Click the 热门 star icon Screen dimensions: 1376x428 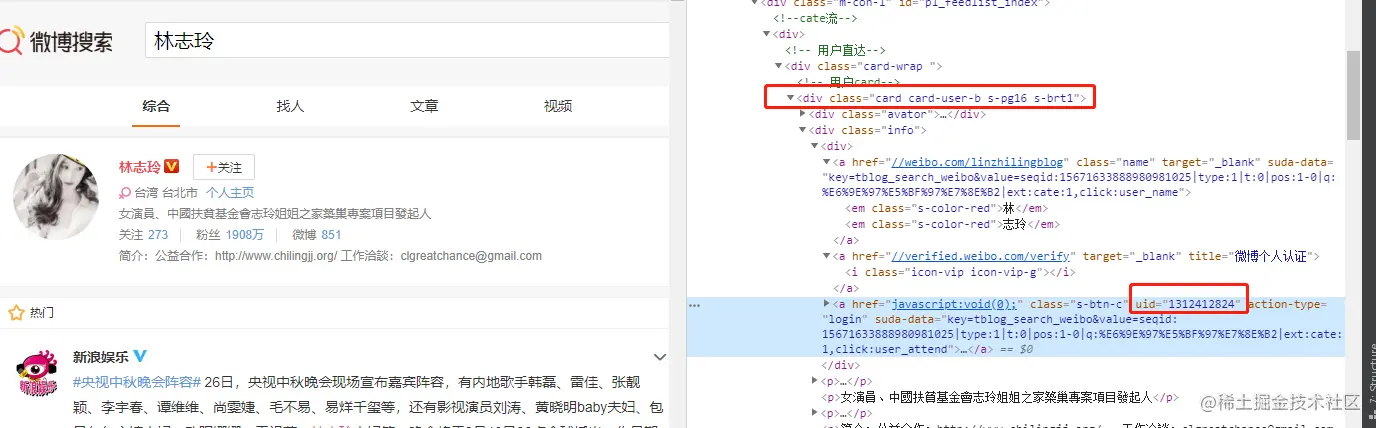pyautogui.click(x=15, y=313)
